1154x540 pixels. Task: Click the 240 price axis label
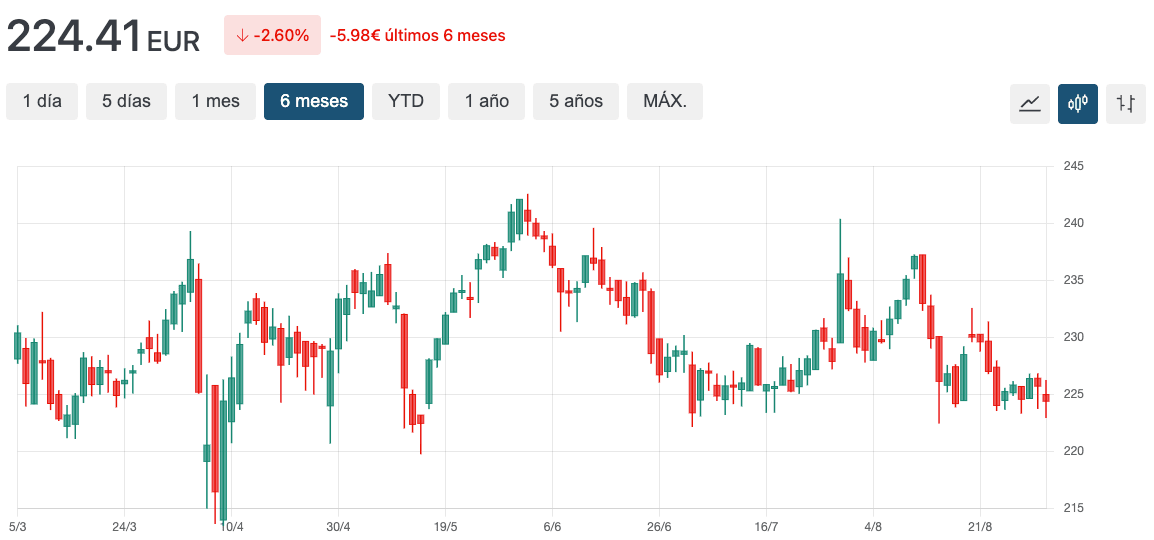click(1076, 223)
